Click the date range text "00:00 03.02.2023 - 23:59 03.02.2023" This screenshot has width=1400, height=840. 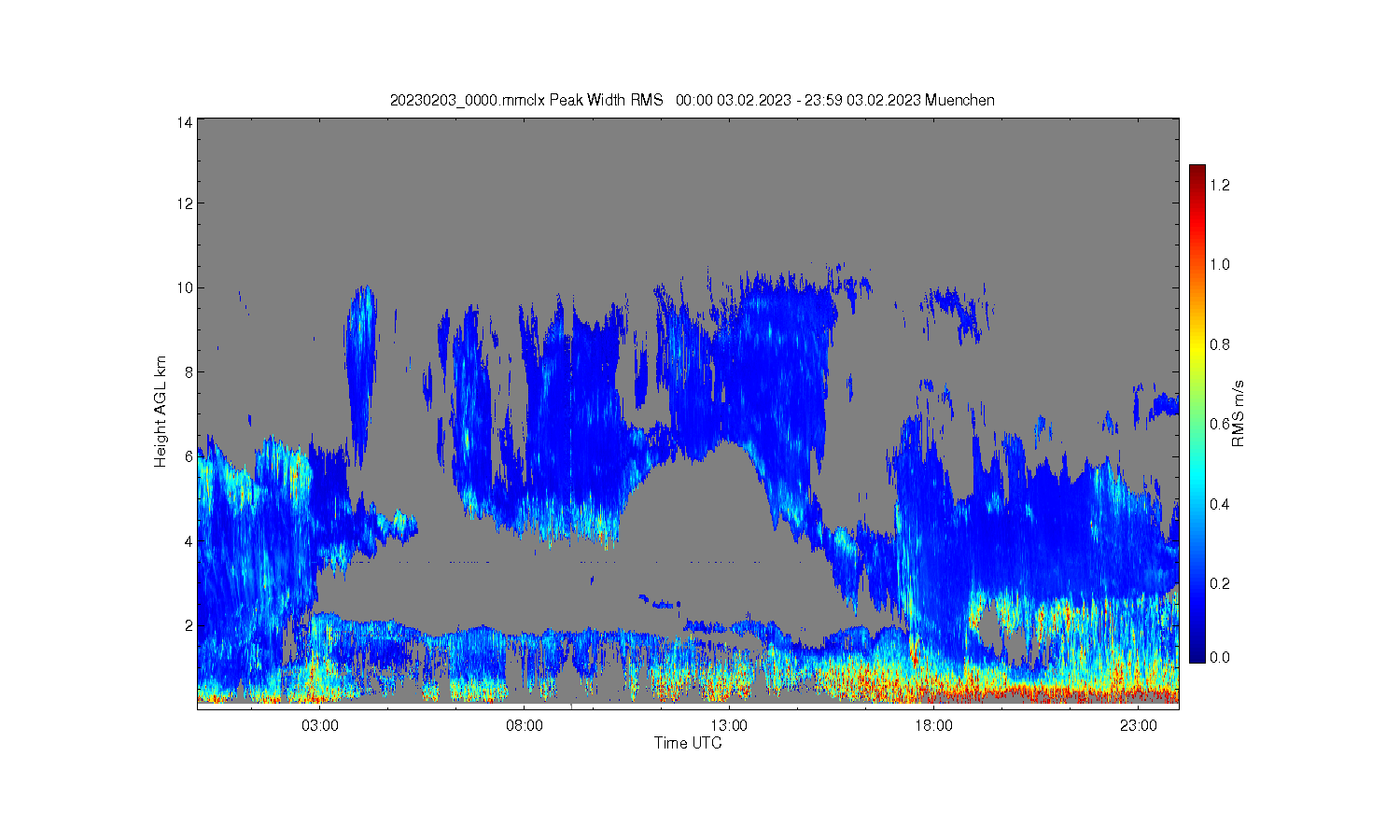click(799, 100)
